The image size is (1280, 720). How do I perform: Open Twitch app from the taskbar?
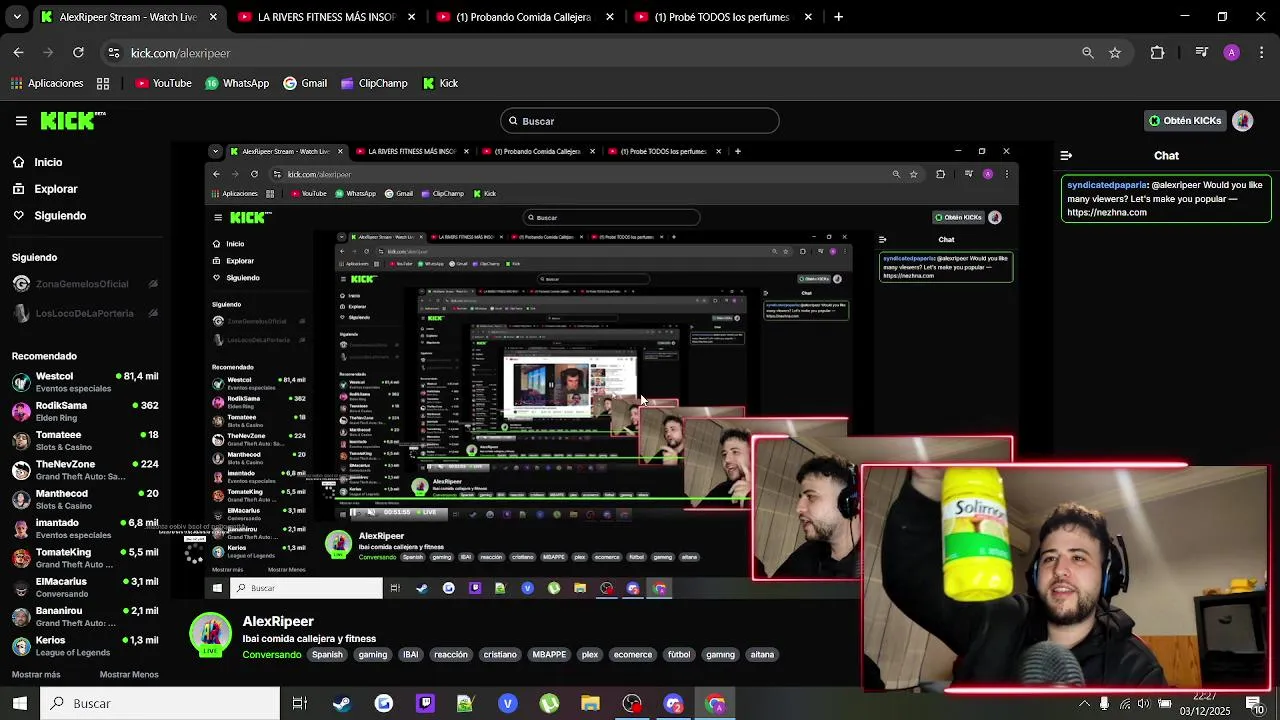[x=425, y=703]
